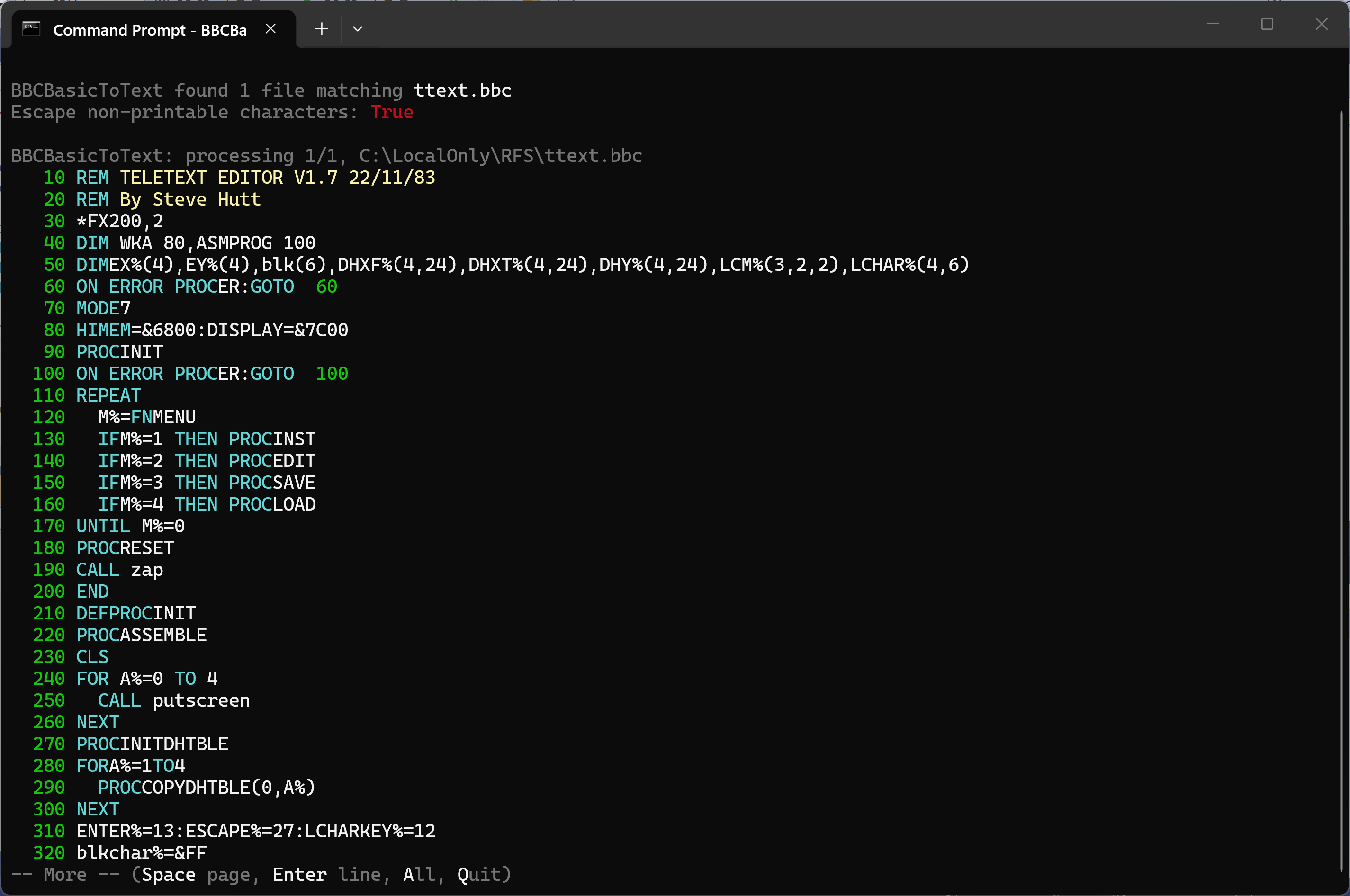Click line 180 PROCRESET

pyautogui.click(x=103, y=547)
